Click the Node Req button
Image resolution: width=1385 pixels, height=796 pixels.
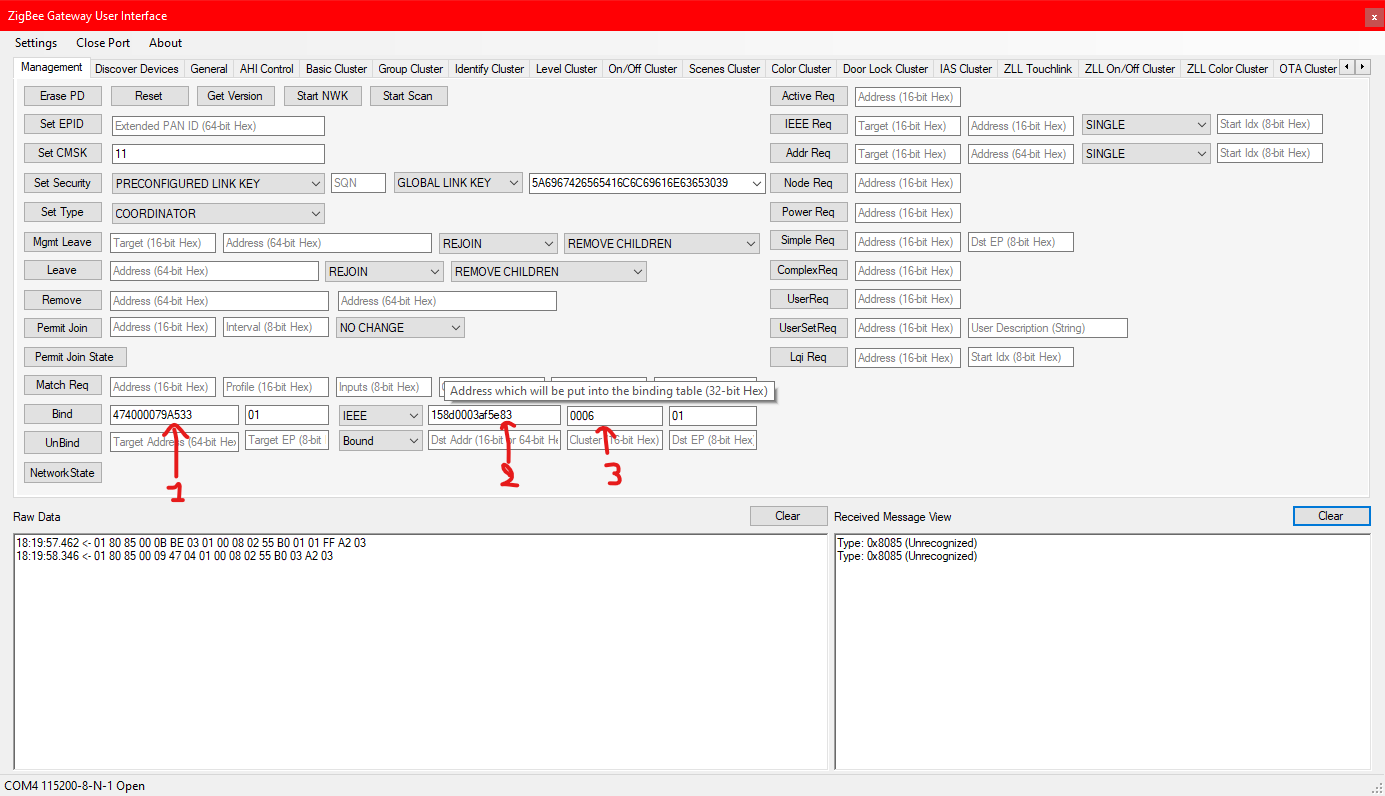coord(809,183)
